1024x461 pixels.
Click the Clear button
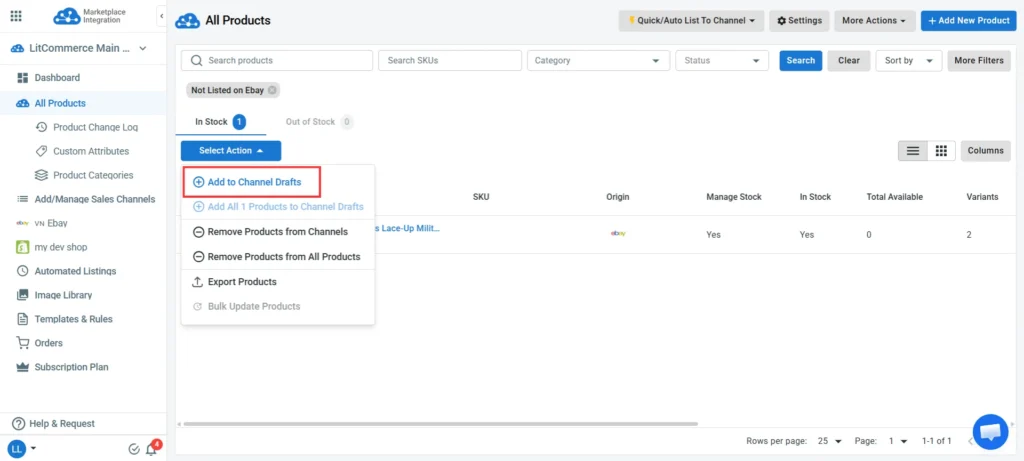tap(849, 61)
